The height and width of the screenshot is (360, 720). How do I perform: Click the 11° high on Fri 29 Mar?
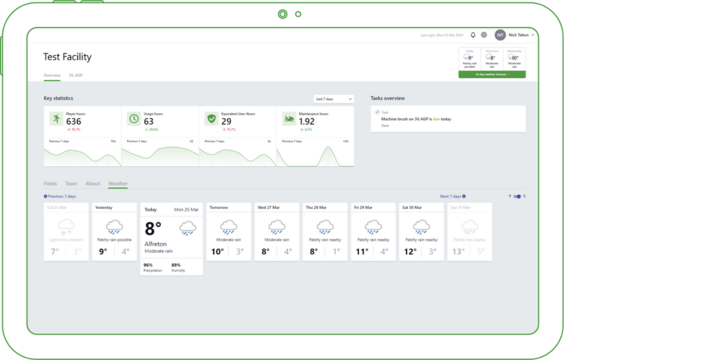click(x=362, y=252)
